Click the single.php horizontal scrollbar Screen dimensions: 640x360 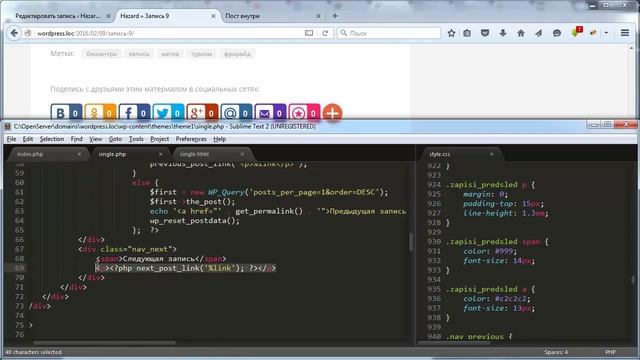pyautogui.click(x=105, y=343)
